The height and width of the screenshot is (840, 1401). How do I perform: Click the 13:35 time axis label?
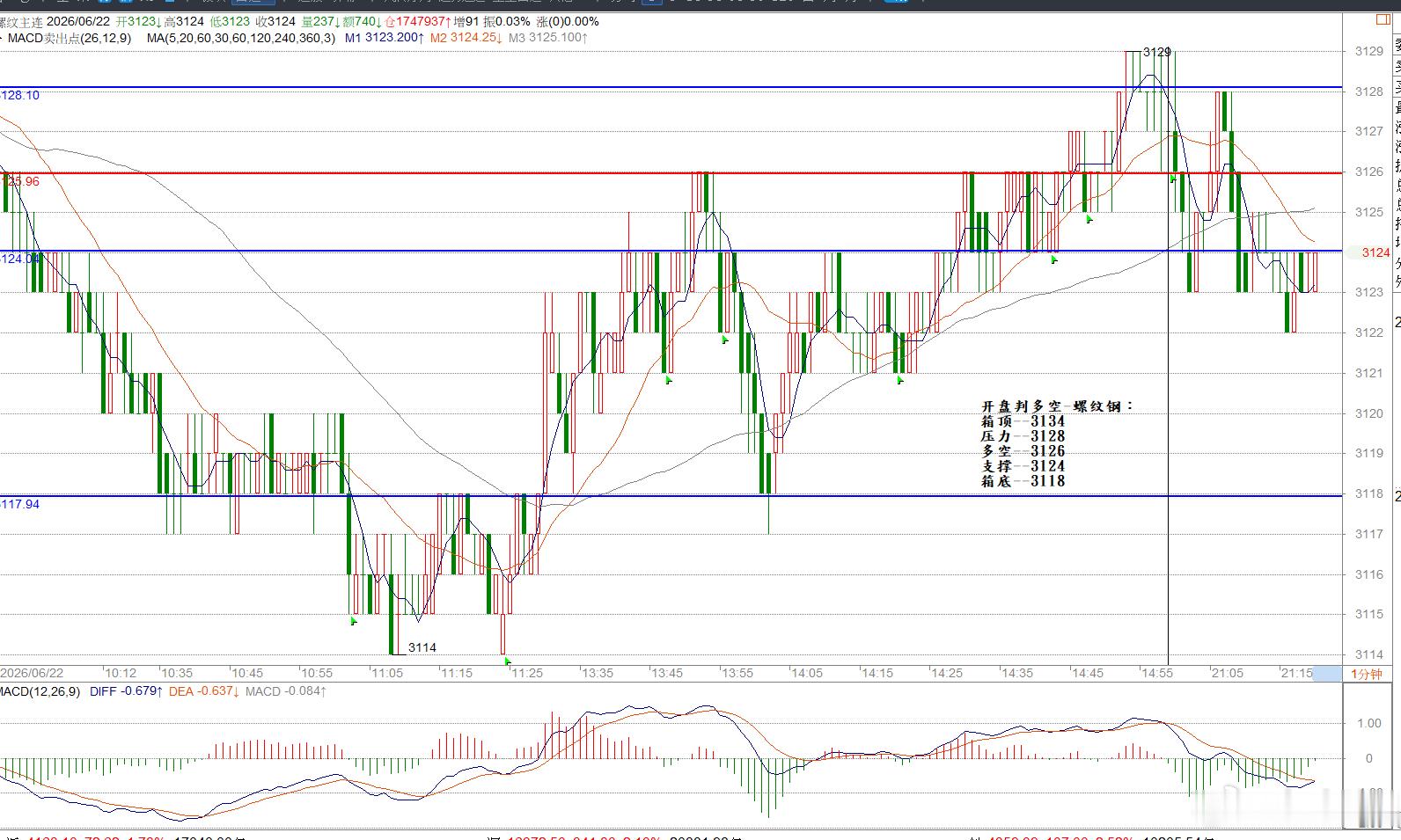coord(598,673)
